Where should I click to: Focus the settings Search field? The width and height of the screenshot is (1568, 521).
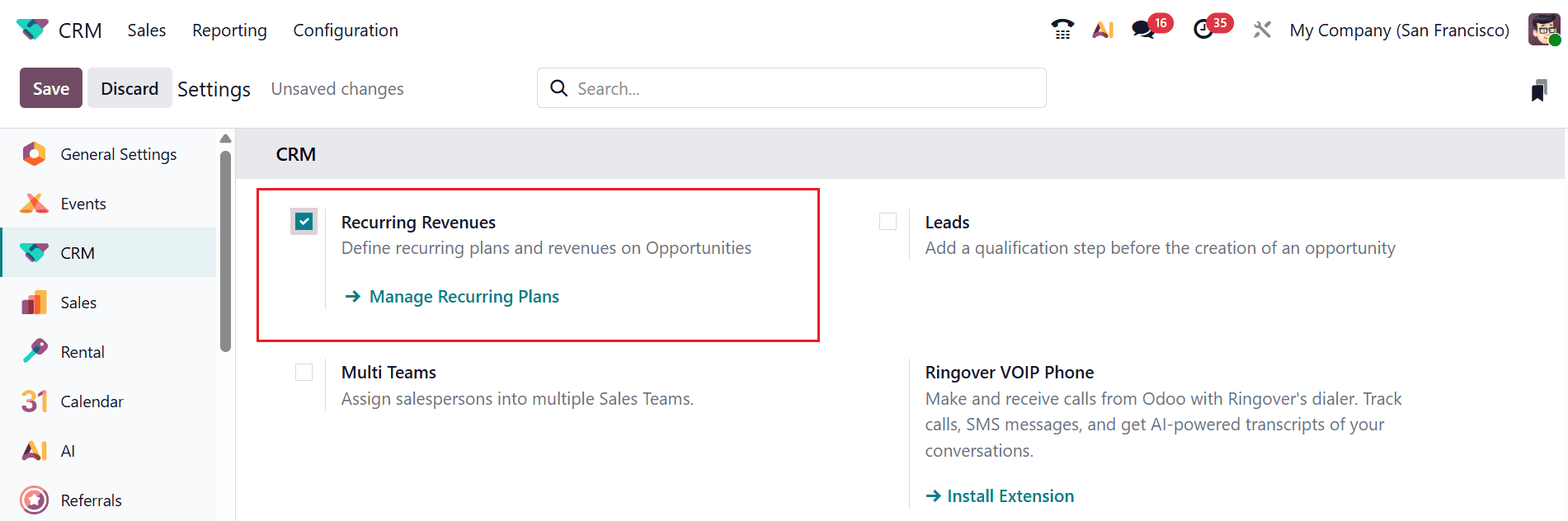[792, 88]
